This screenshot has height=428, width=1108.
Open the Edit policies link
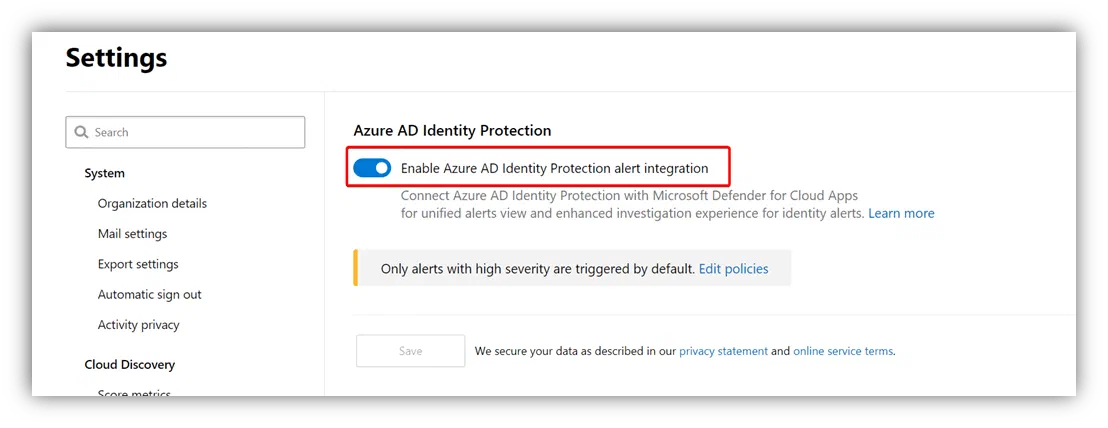733,268
